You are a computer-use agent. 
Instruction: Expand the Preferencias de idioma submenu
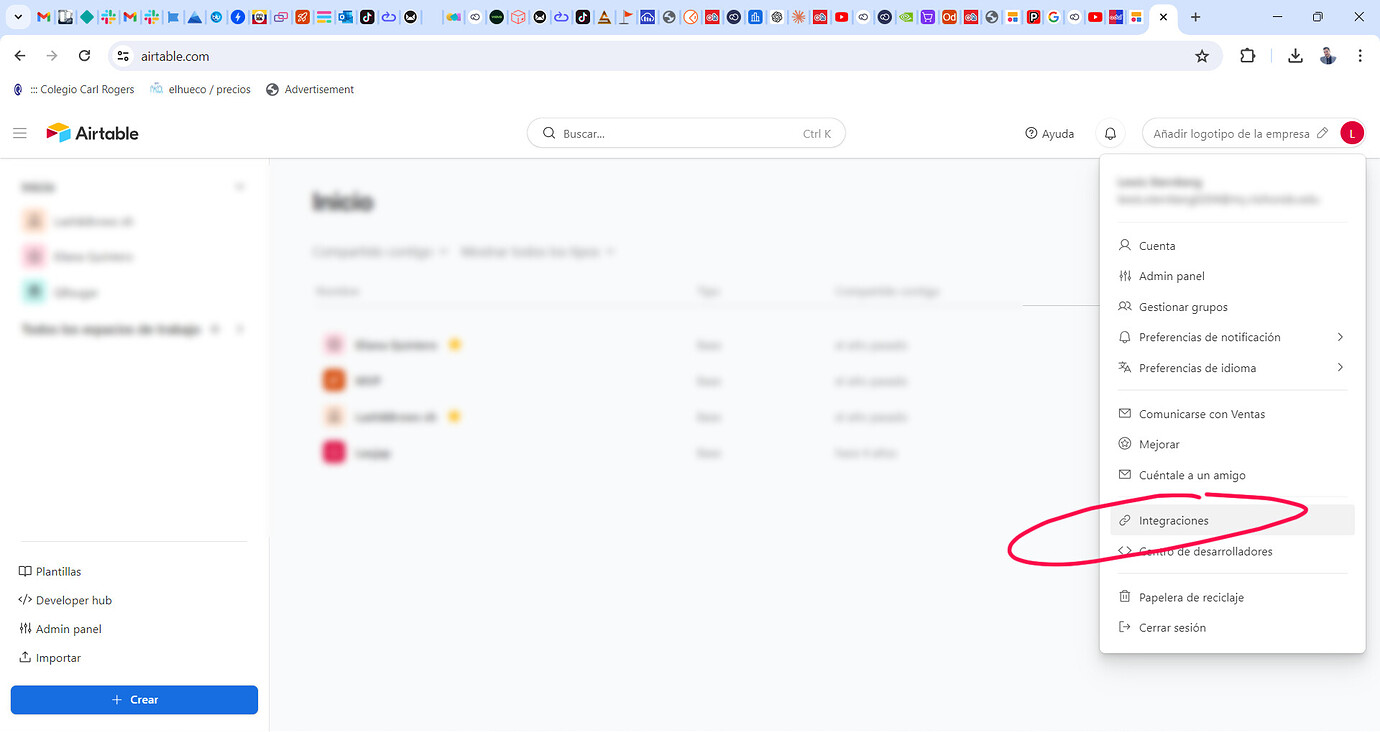coord(1340,368)
